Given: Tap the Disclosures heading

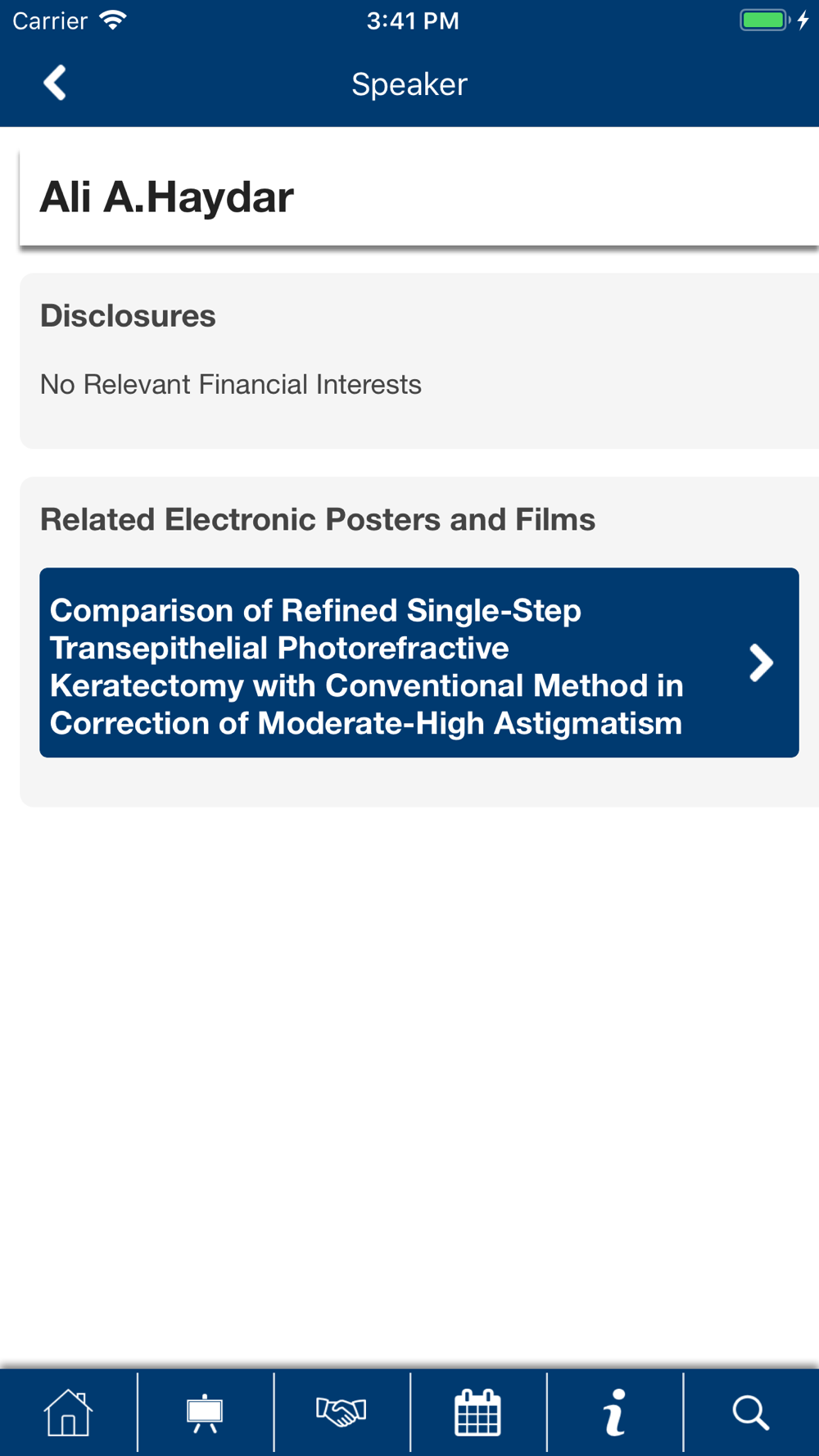Looking at the screenshot, I should 128,316.
